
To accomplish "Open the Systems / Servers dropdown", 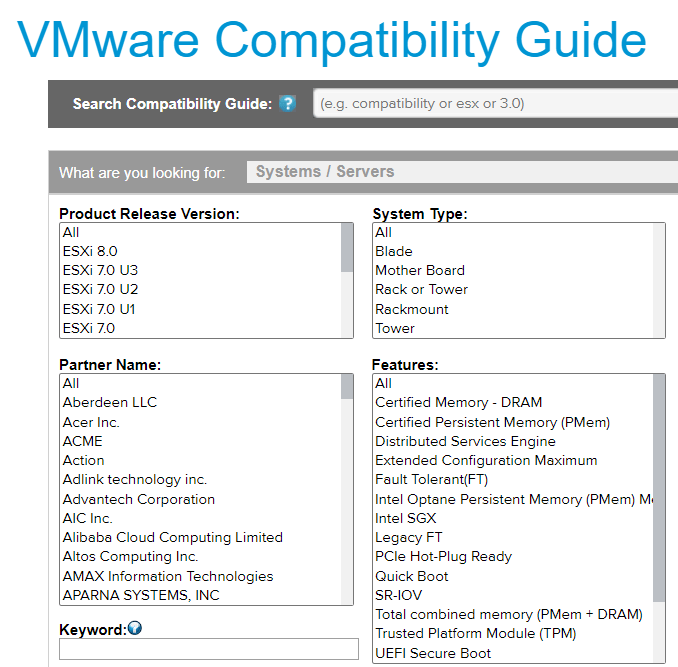I will click(x=462, y=172).
